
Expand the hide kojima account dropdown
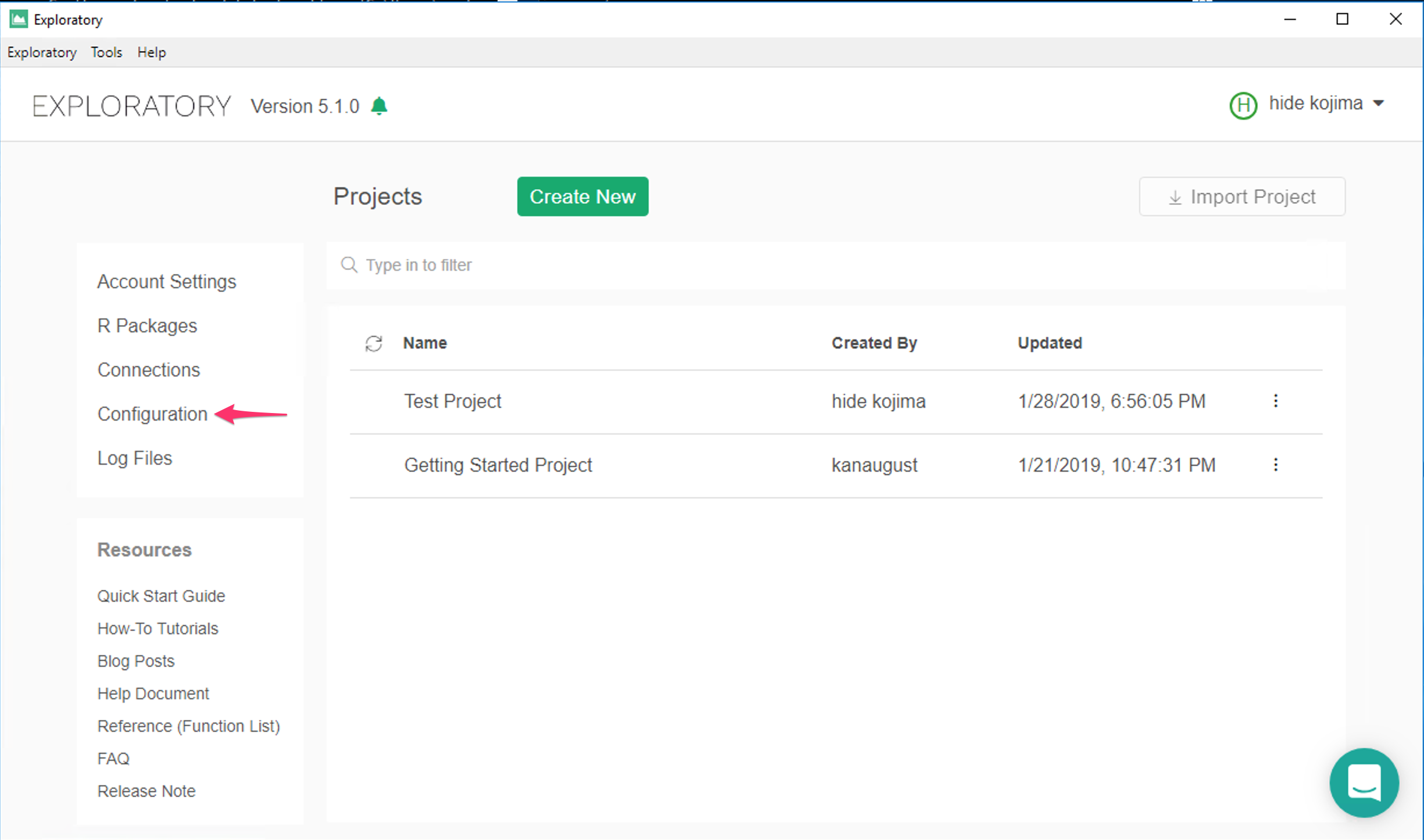[1379, 104]
